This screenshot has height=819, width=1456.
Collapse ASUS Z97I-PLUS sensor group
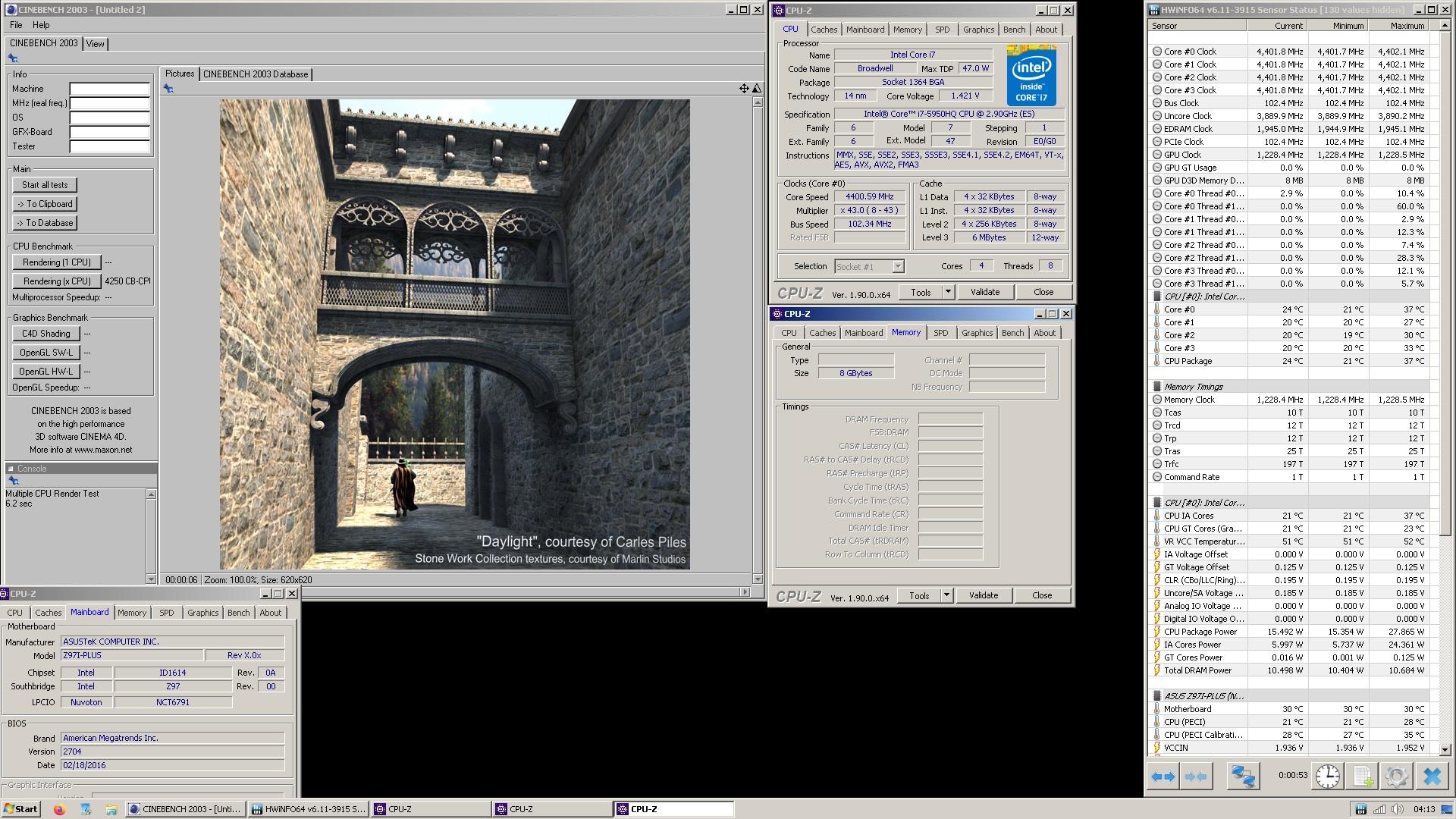[1157, 696]
